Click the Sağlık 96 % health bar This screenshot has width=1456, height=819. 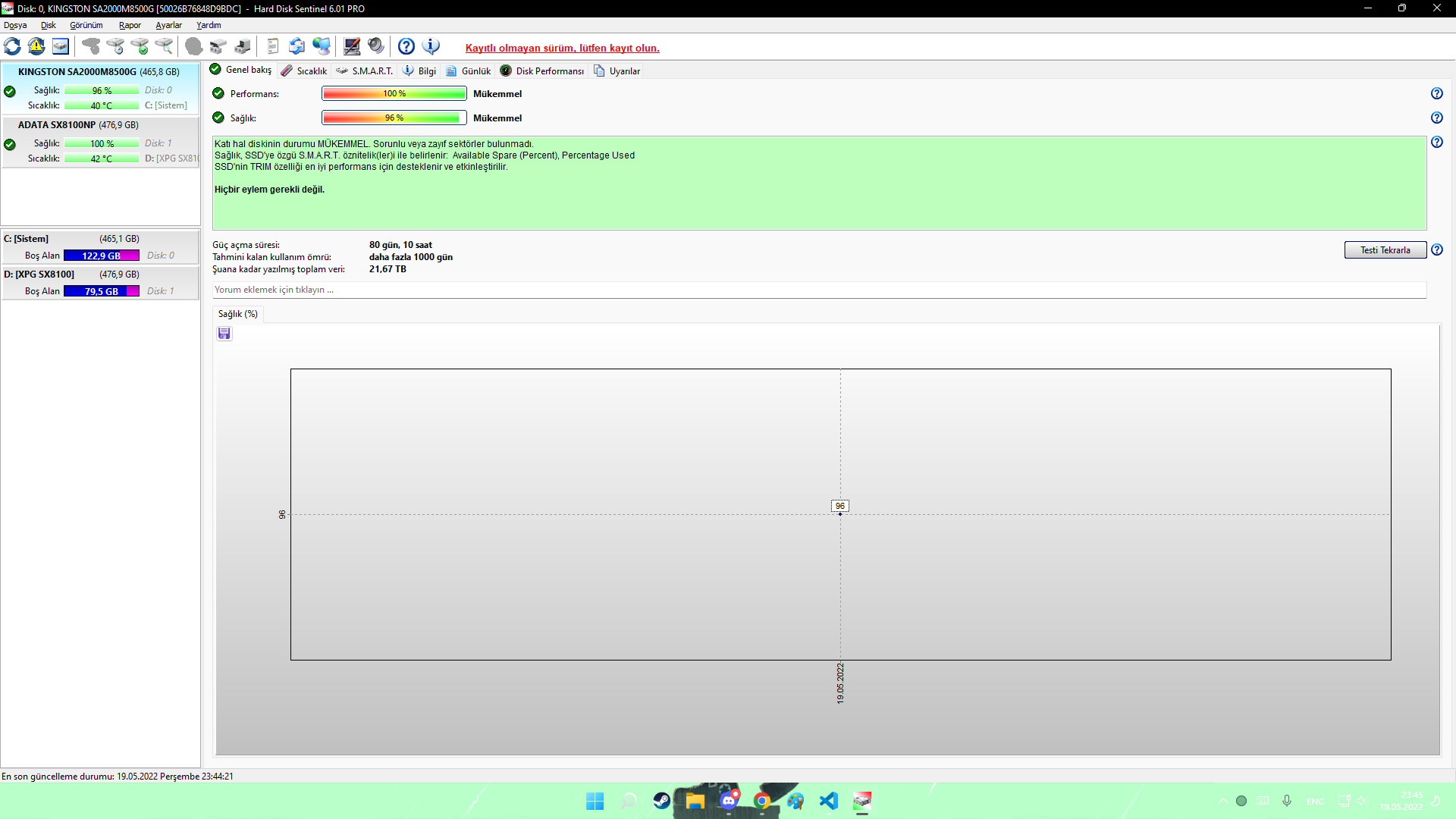[x=394, y=118]
